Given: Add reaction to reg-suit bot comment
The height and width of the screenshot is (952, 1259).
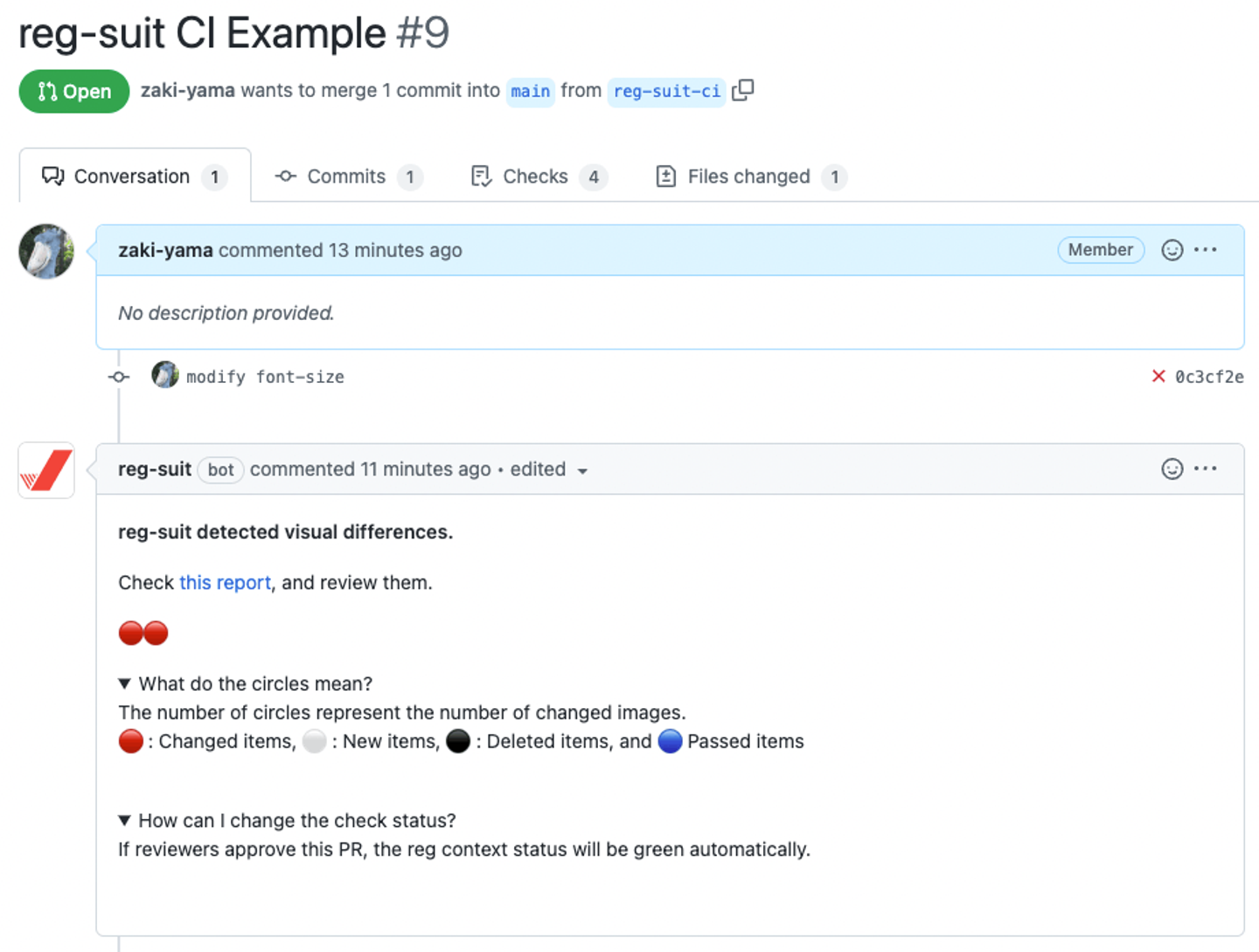Looking at the screenshot, I should [1172, 469].
